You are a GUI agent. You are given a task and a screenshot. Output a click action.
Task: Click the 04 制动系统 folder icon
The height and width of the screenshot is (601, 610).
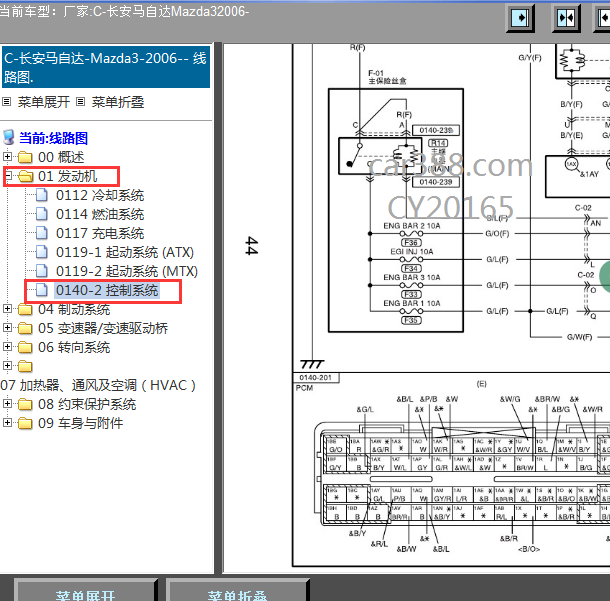click(x=25, y=309)
